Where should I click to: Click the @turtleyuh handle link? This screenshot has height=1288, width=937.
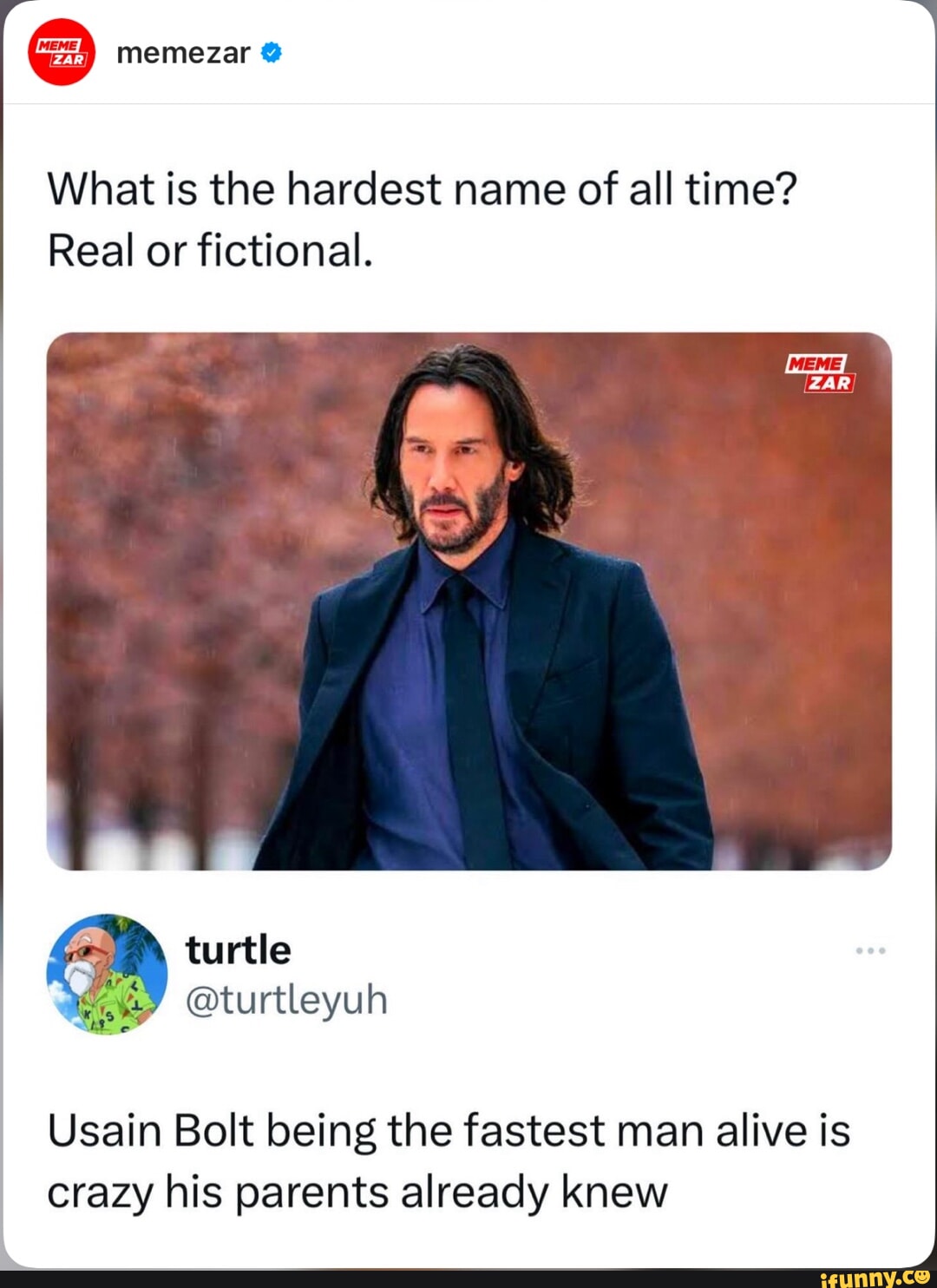coord(287,1000)
